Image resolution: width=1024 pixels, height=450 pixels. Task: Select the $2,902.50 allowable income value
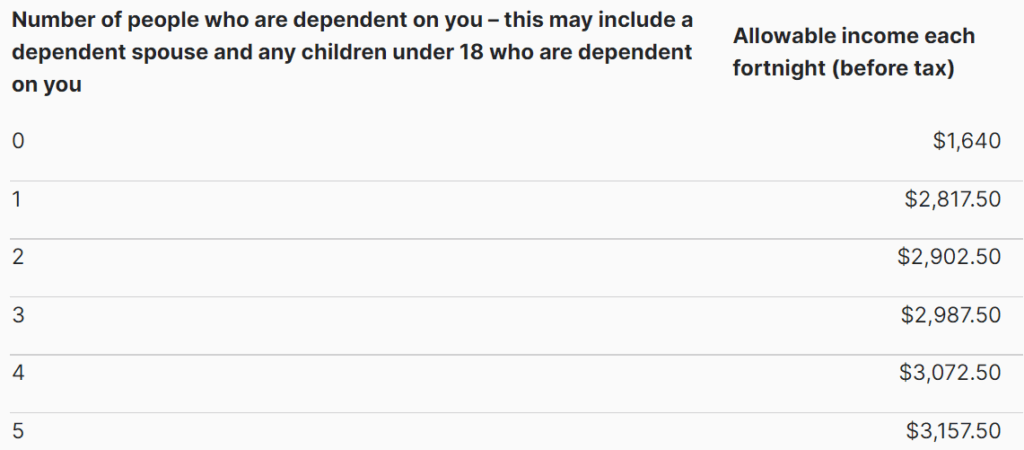(949, 257)
